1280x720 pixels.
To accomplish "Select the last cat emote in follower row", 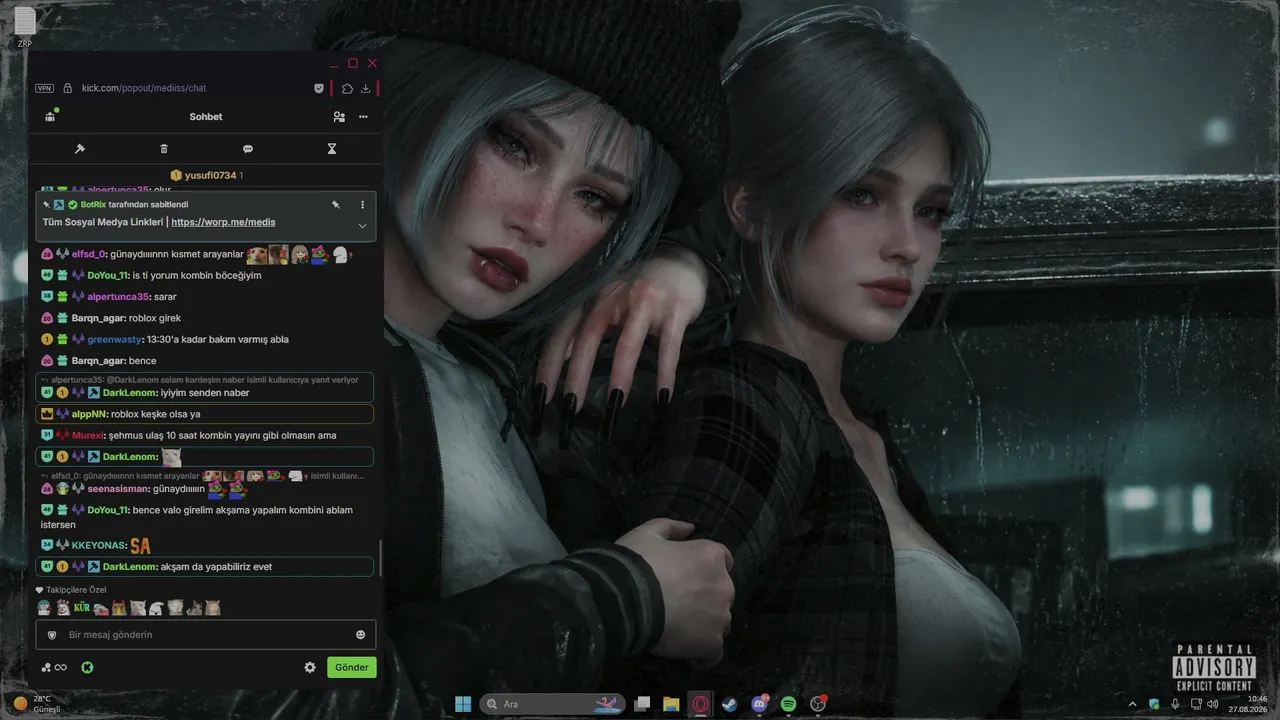I will (213, 608).
